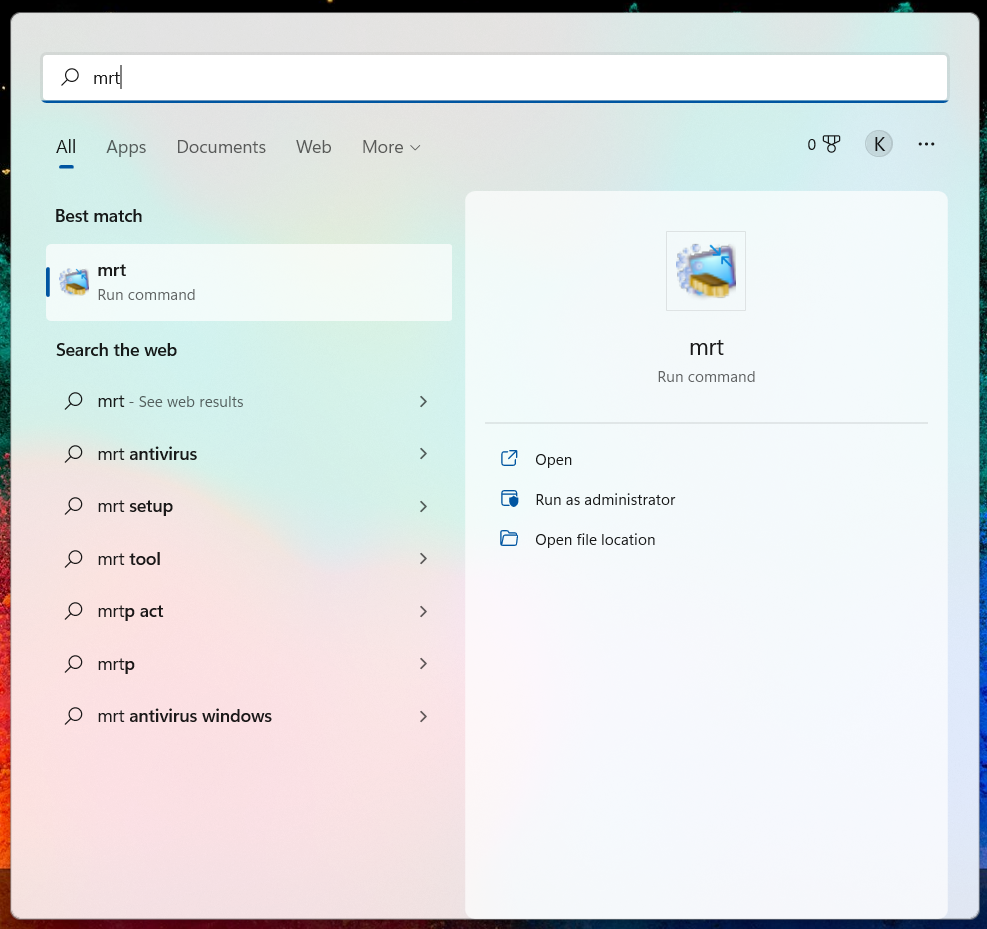The width and height of the screenshot is (987, 929).
Task: Click the 'Run command' subtitle in preview pane
Action: [706, 376]
